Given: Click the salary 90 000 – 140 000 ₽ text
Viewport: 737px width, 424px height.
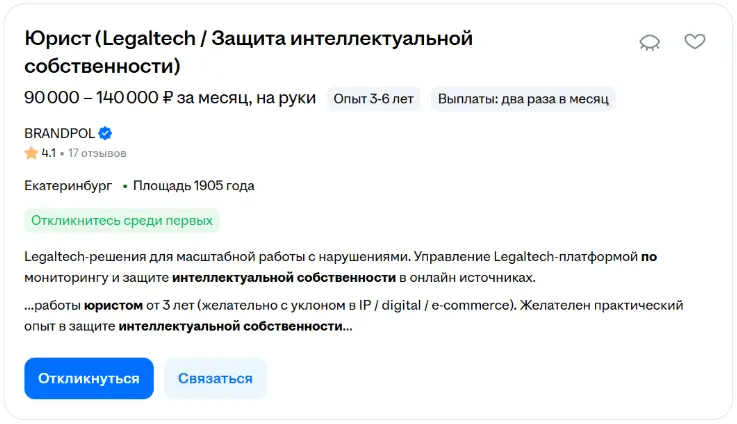Looking at the screenshot, I should click(x=98, y=98).
